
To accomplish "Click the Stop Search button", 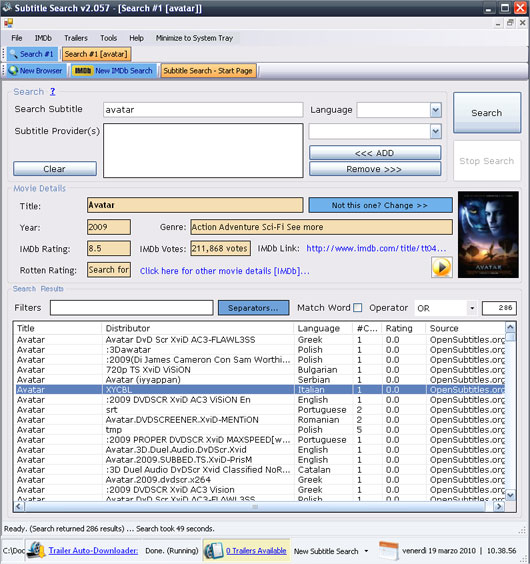I will tap(487, 161).
